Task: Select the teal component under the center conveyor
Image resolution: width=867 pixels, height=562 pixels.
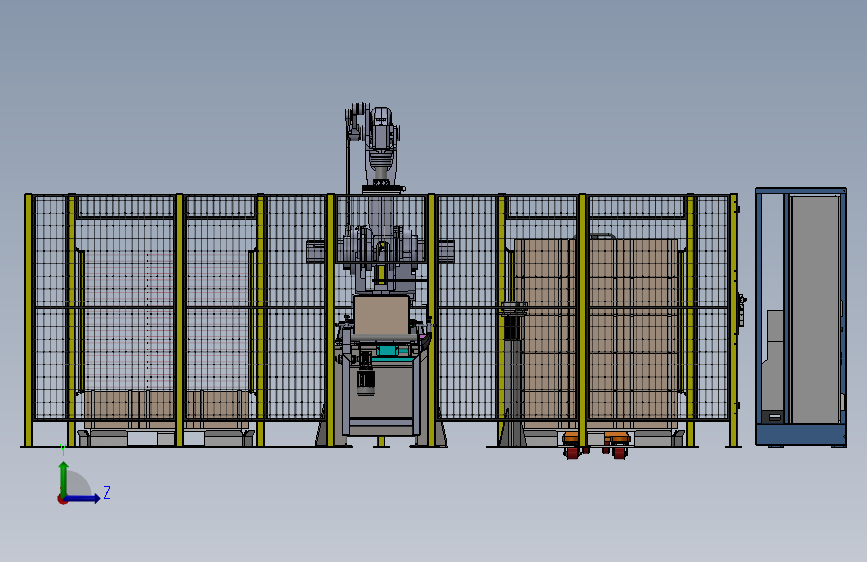Action: [387, 351]
